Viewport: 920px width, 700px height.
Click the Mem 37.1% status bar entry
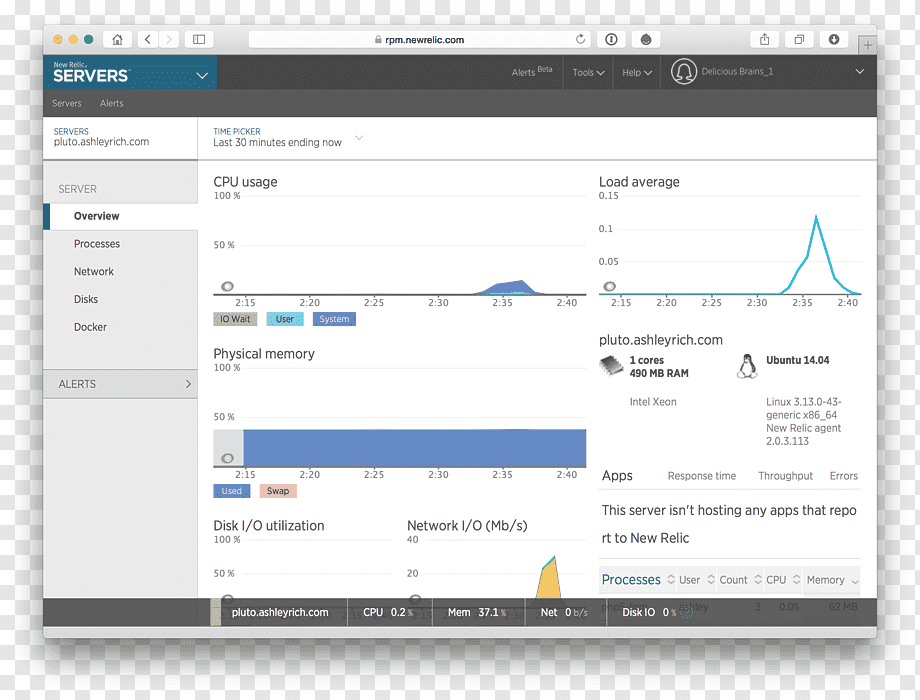tap(477, 612)
